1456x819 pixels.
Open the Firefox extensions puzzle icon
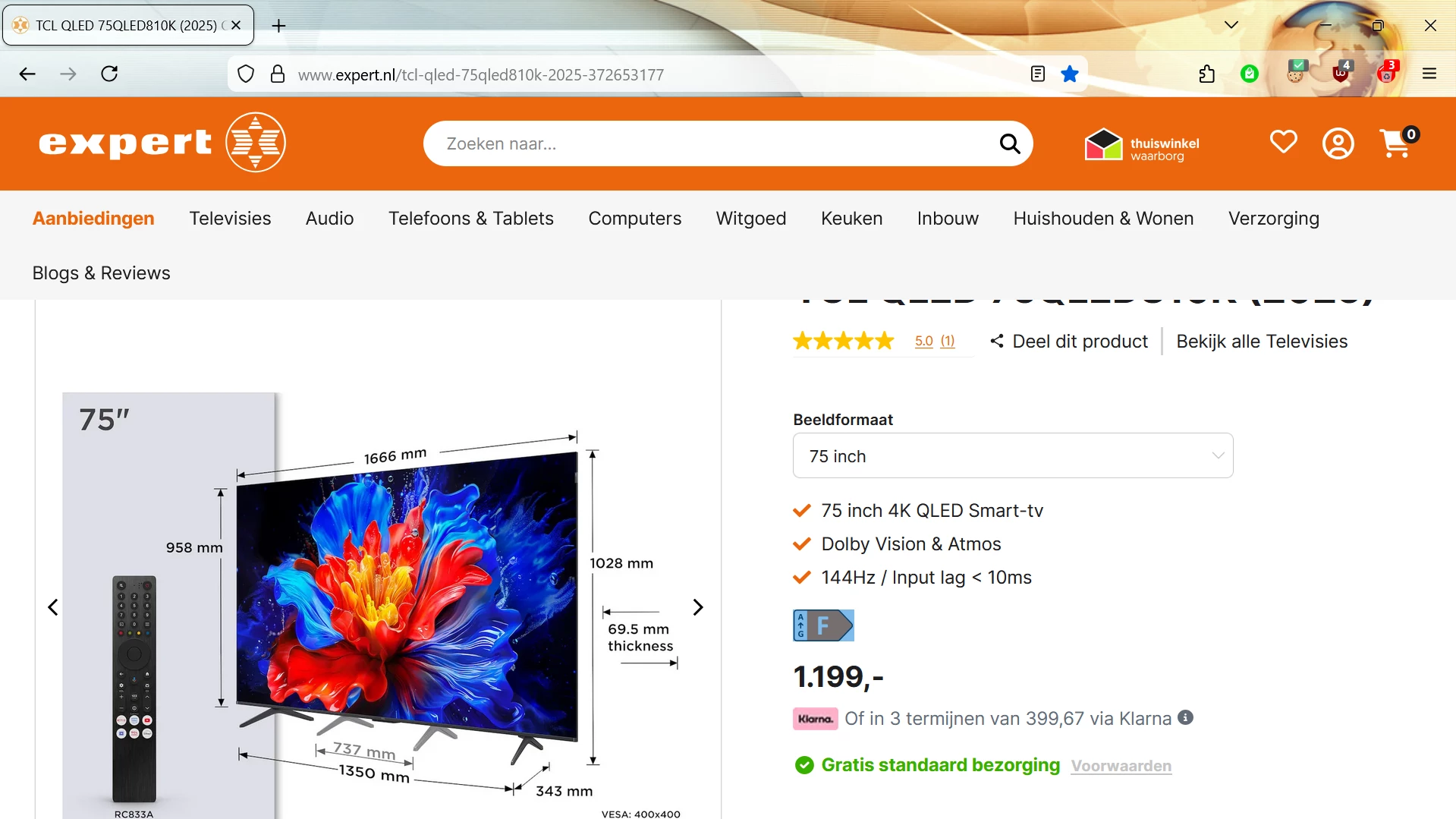point(1207,74)
